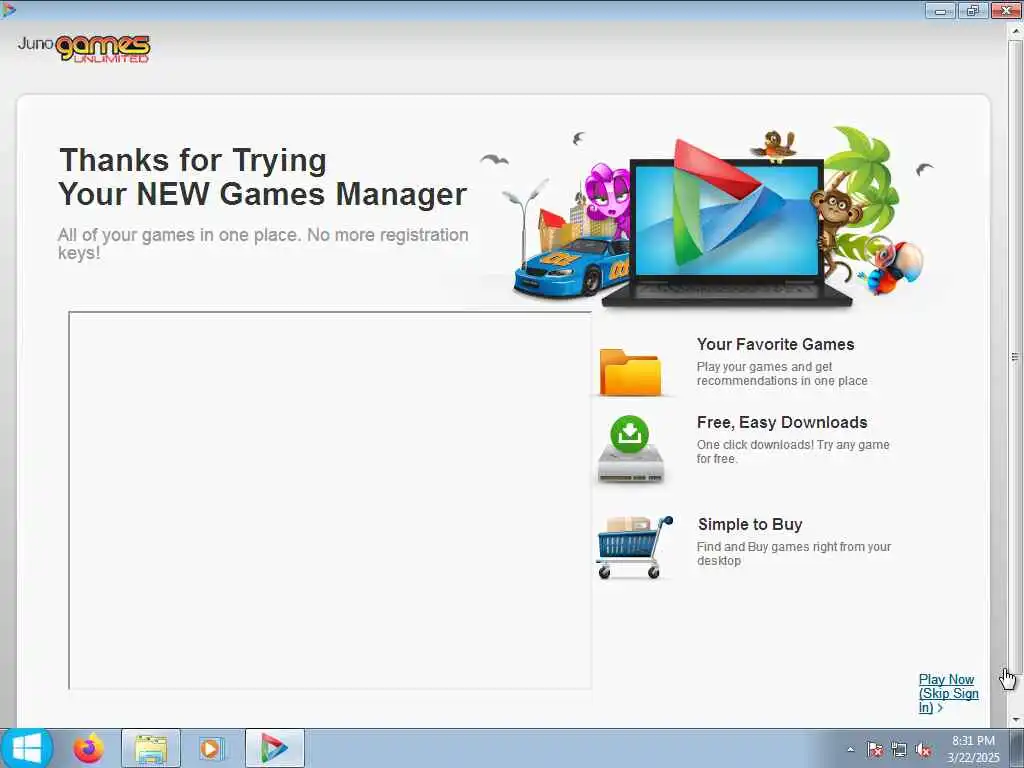This screenshot has width=1024, height=768.
Task: Click 'Play your games and get recommendations' text
Action: coord(782,374)
